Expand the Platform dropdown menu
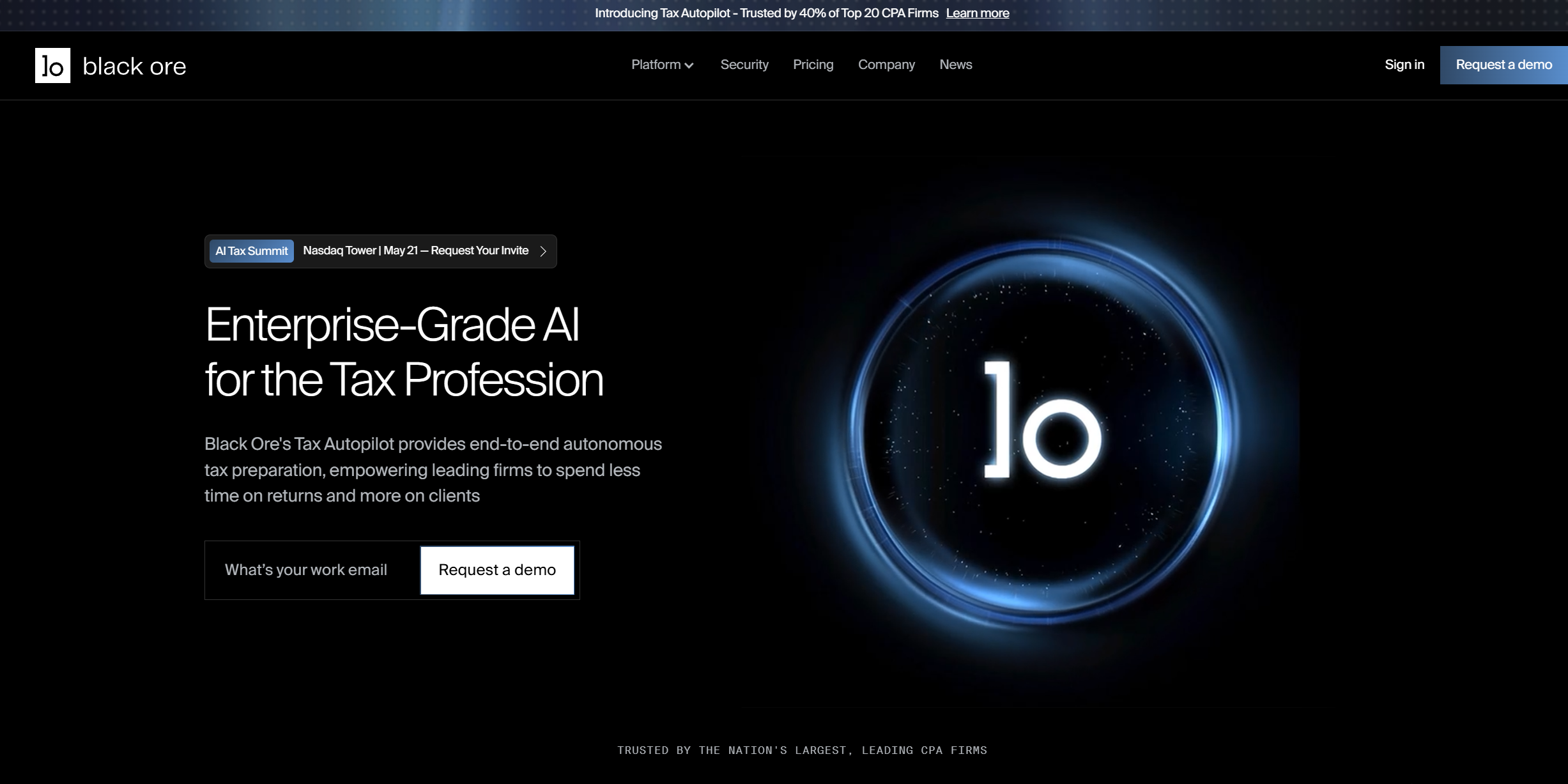1568x784 pixels. point(663,65)
